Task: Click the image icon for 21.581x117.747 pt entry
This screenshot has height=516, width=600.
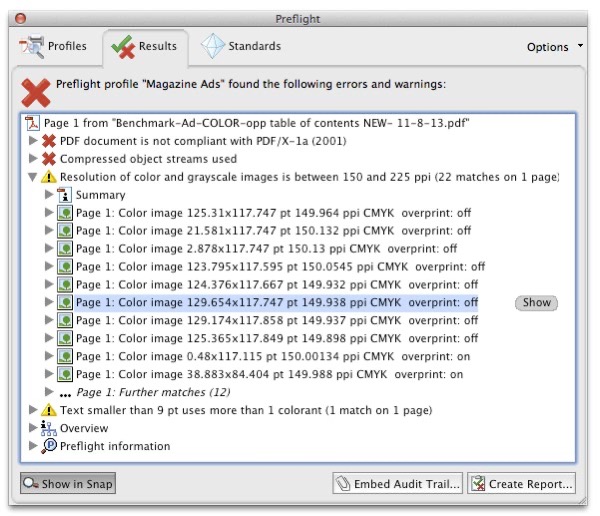Action: 65,230
